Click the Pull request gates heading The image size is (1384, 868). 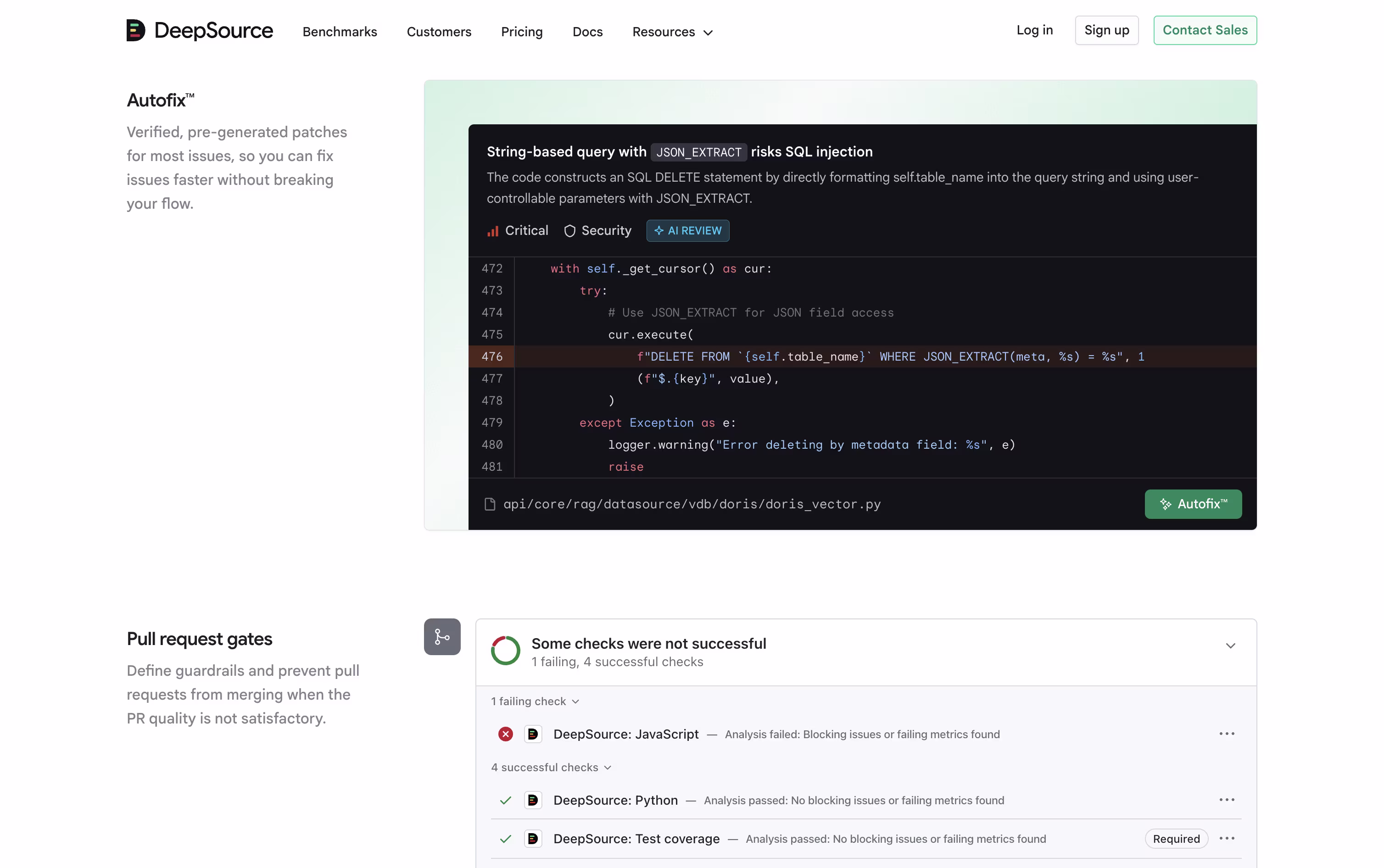[199, 638]
